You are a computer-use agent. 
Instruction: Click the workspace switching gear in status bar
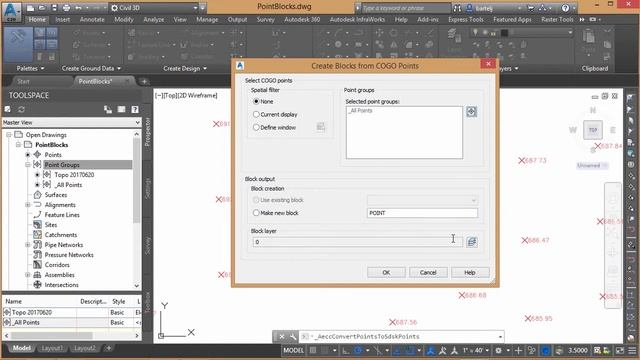(498, 350)
